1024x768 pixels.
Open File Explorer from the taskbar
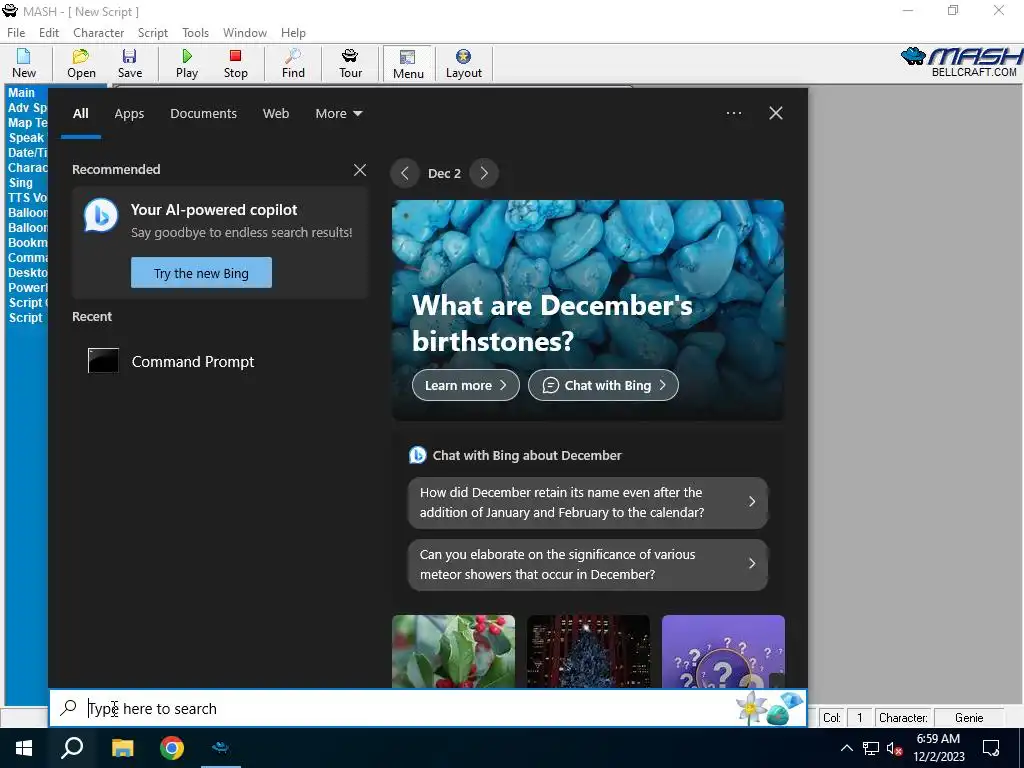[x=122, y=748]
